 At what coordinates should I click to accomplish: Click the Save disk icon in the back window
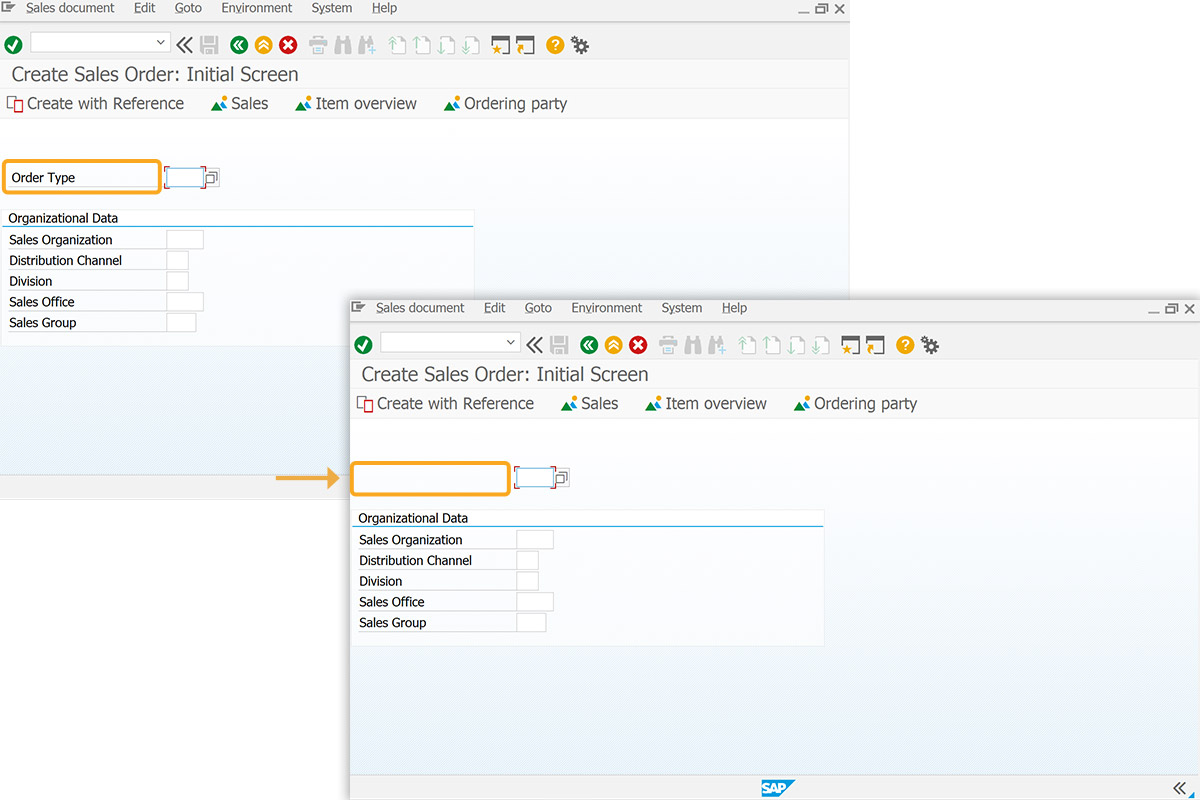point(209,44)
